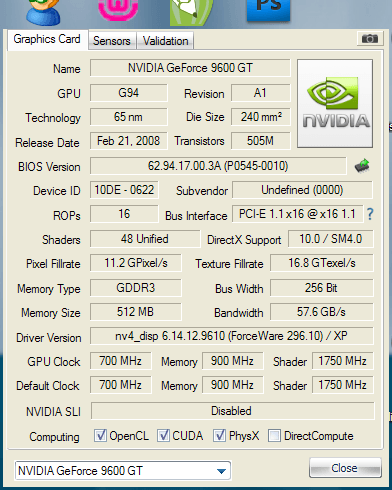Click the Subvendor Undefined (0000) field
The width and height of the screenshot is (392, 490).
pos(302,190)
